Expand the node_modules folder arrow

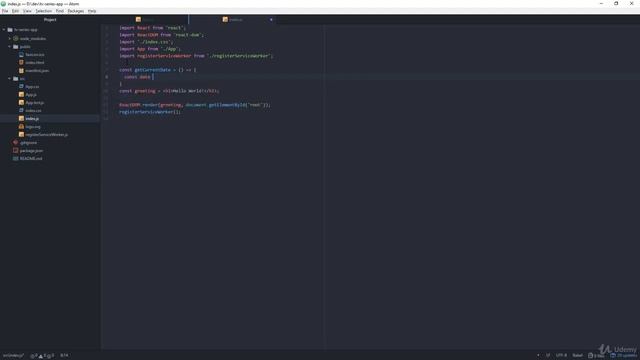click(10, 38)
